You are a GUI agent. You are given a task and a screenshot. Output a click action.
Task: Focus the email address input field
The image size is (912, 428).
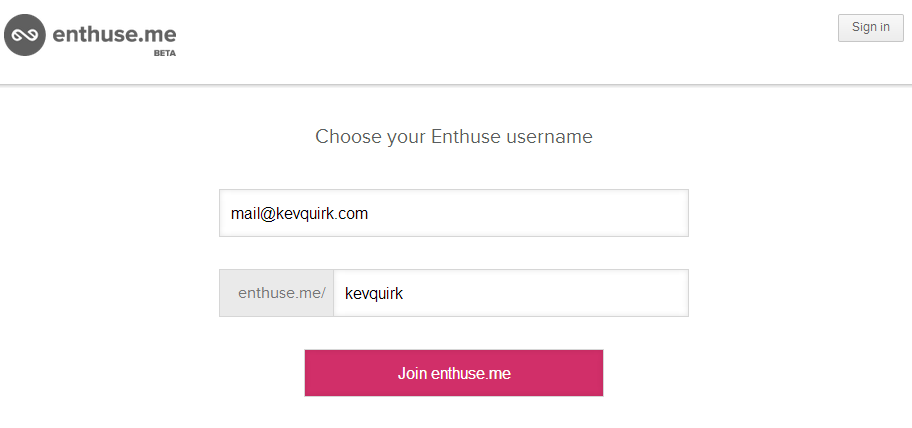pos(454,213)
